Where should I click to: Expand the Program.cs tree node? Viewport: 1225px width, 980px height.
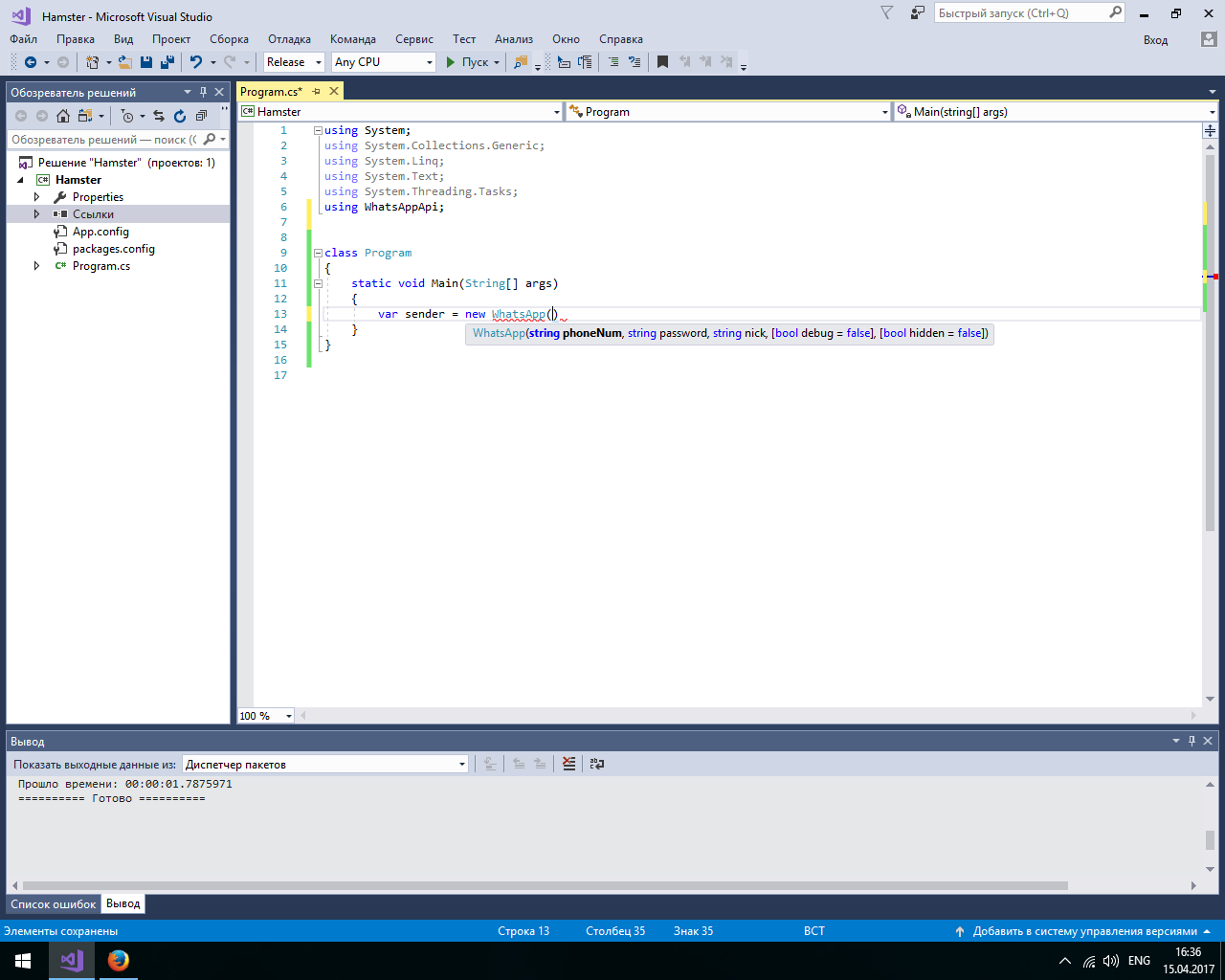[x=37, y=266]
